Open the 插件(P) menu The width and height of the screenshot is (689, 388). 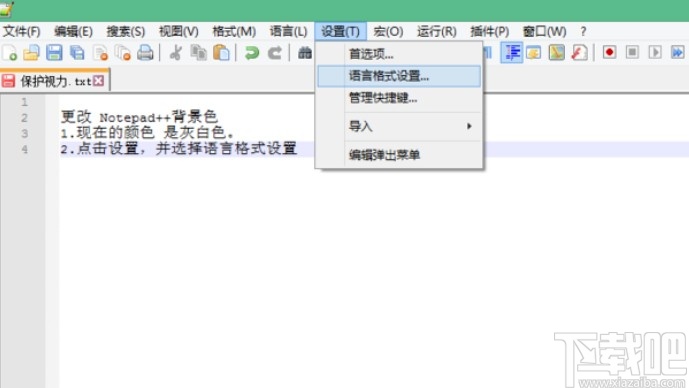[490, 32]
